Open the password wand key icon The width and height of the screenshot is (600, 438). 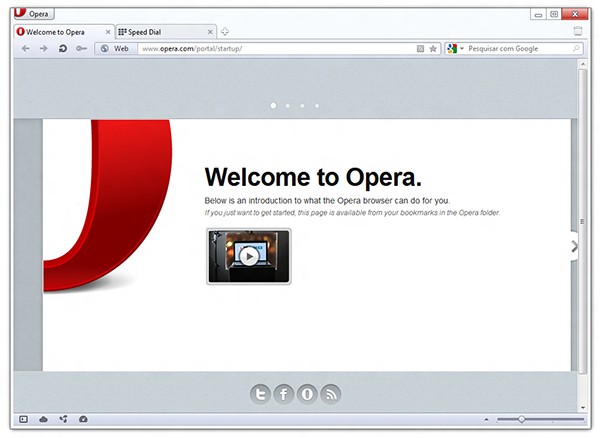click(81, 49)
